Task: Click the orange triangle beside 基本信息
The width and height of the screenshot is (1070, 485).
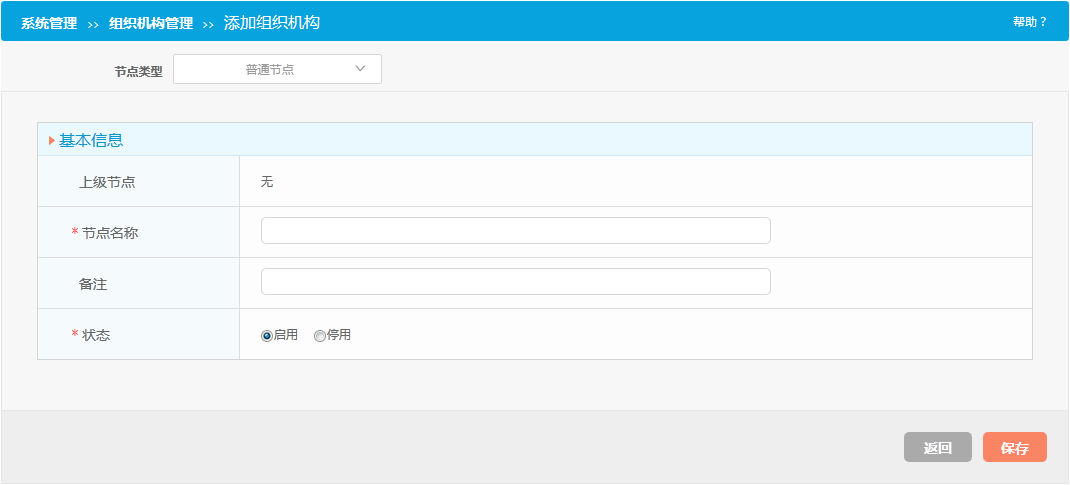Action: 52,141
